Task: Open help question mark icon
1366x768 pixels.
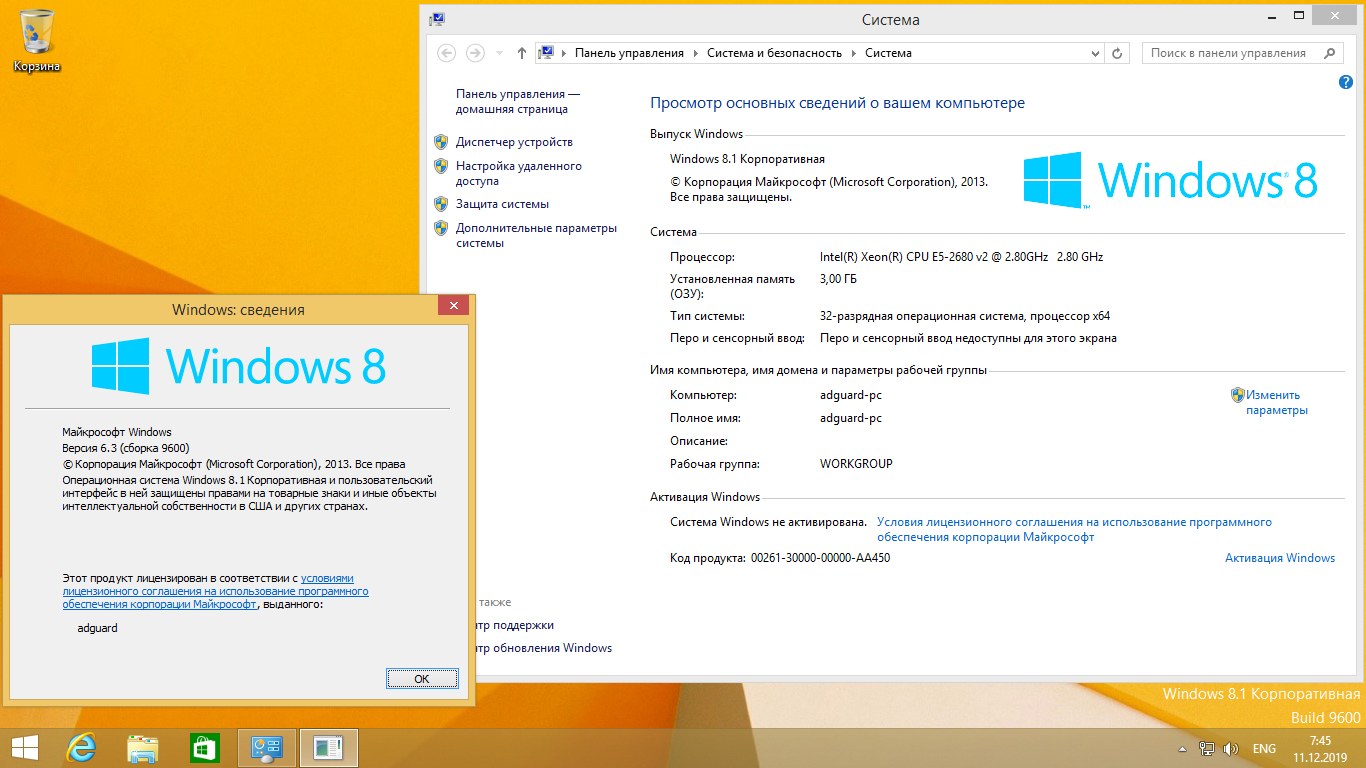Action: 1345,82
